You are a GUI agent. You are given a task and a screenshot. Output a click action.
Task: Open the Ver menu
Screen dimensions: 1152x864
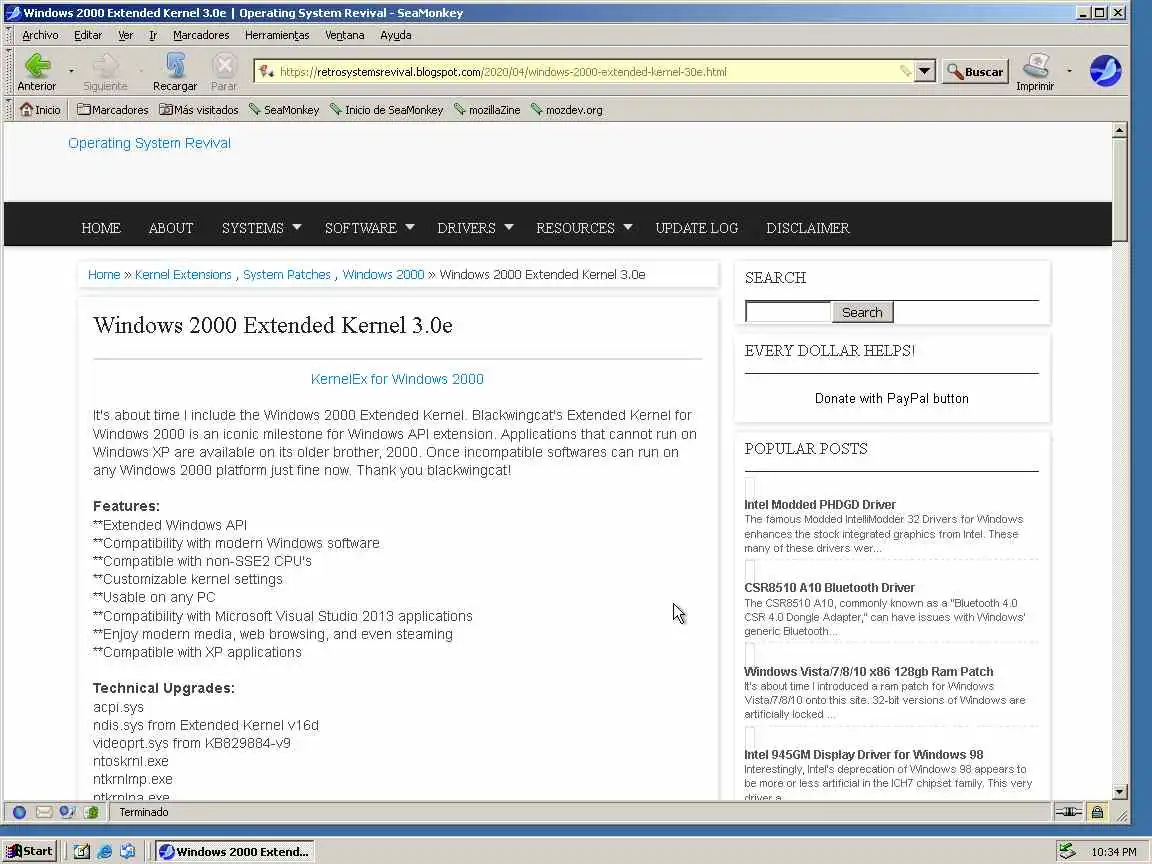126,35
